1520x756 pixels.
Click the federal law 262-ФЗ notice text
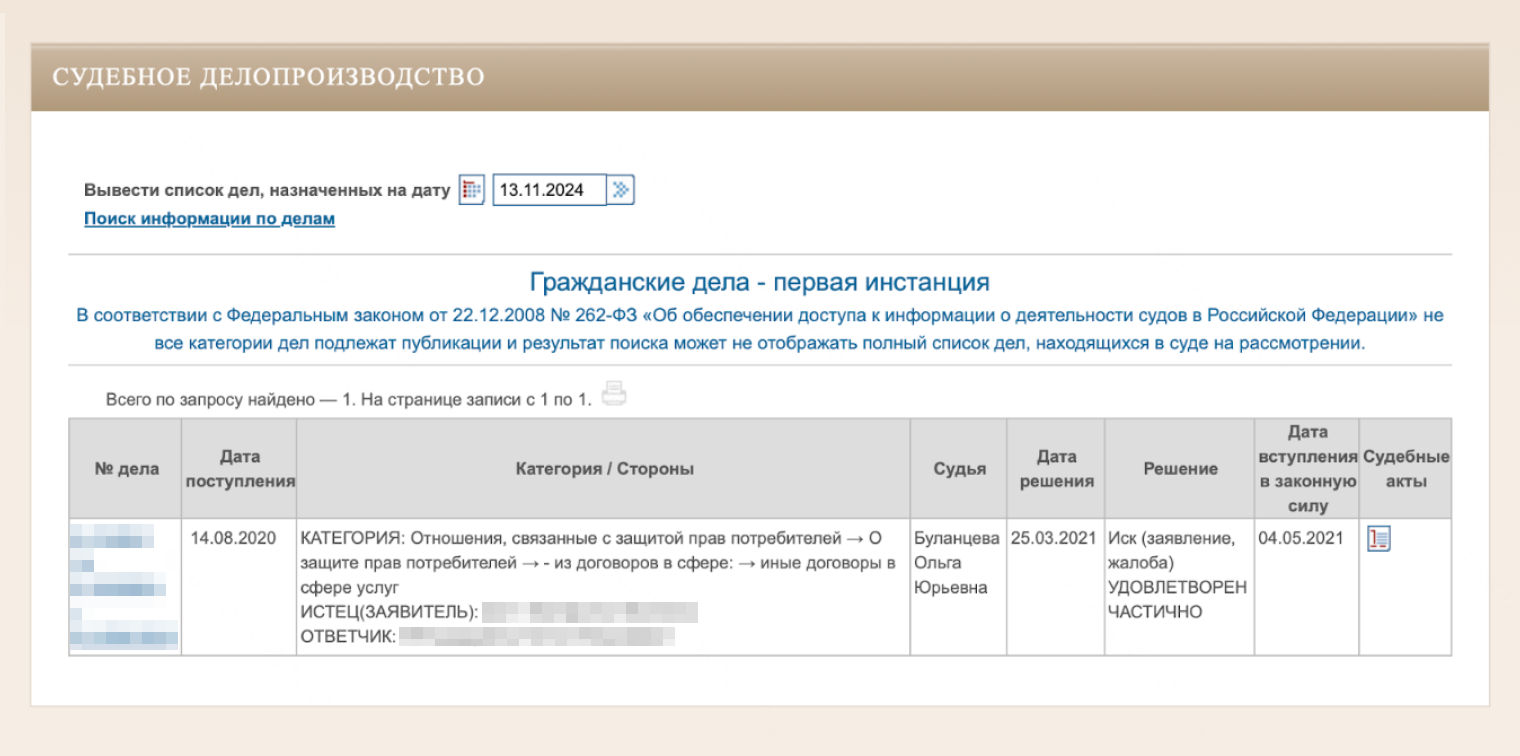(760, 329)
